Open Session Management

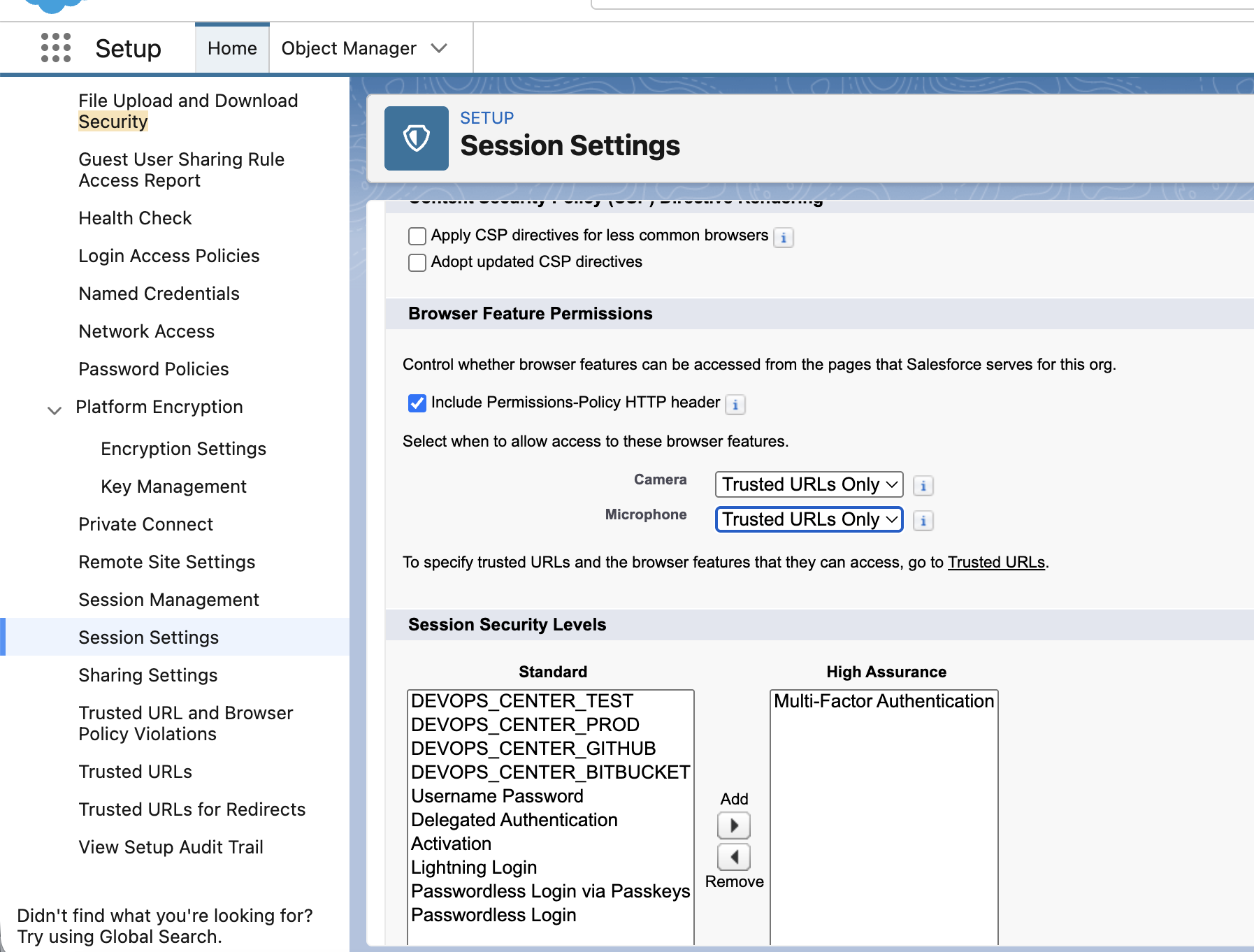pos(169,600)
